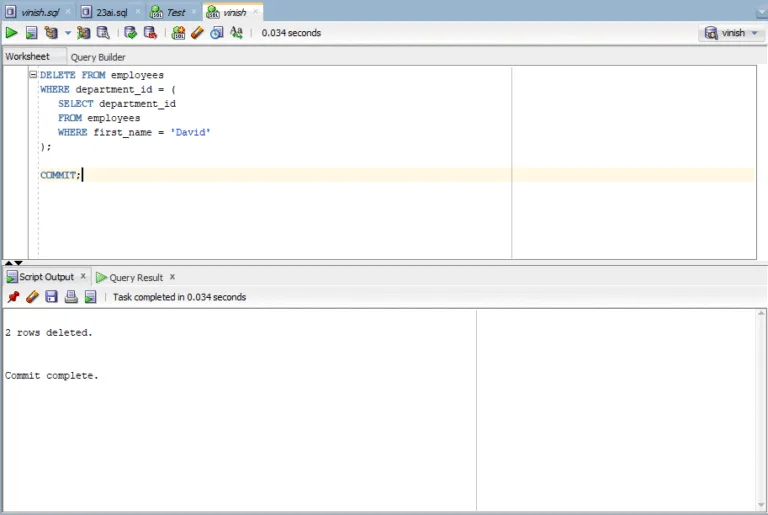Close the Test tab
The image size is (768, 515).
point(194,11)
